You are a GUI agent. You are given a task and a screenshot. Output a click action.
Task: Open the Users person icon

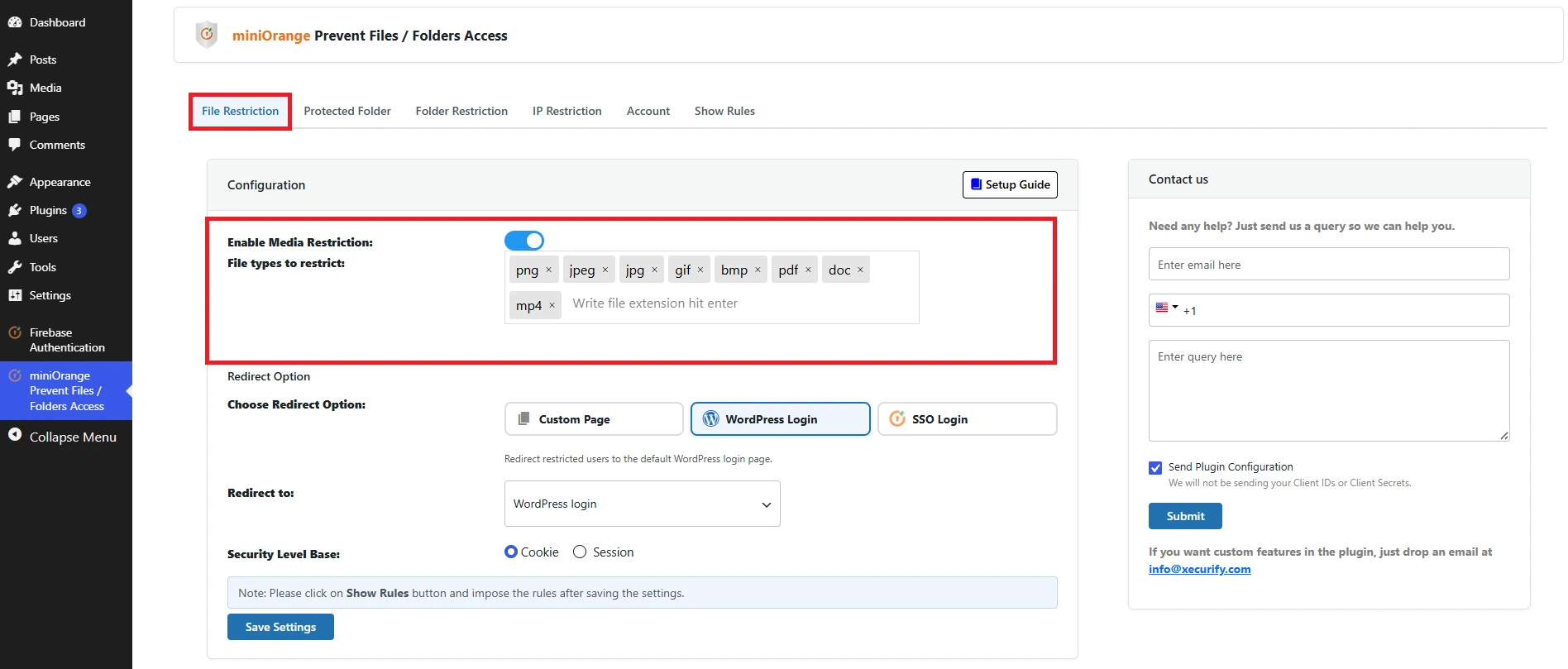coord(15,238)
